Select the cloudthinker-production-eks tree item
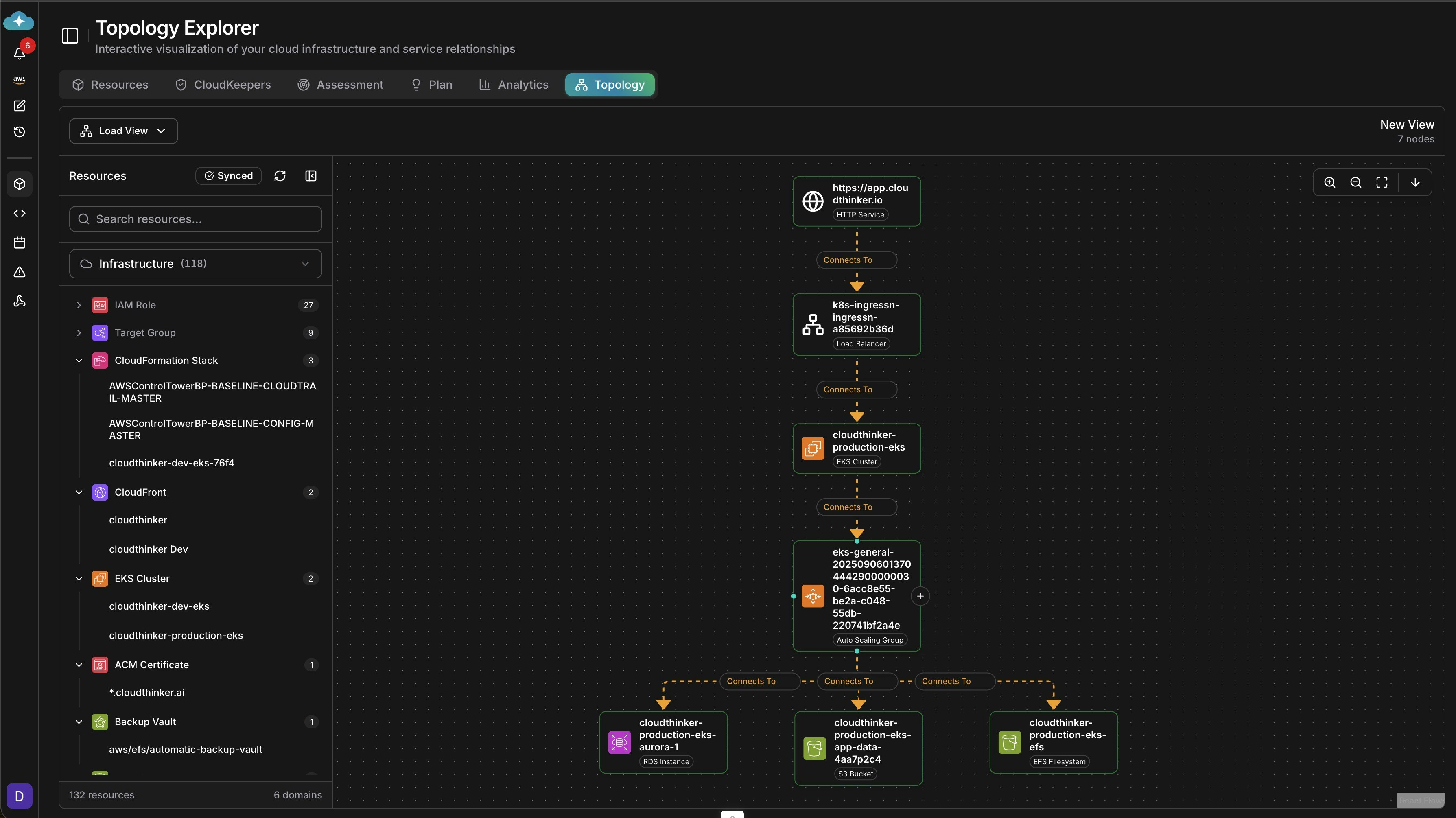Viewport: 1456px width, 818px height. tap(176, 635)
